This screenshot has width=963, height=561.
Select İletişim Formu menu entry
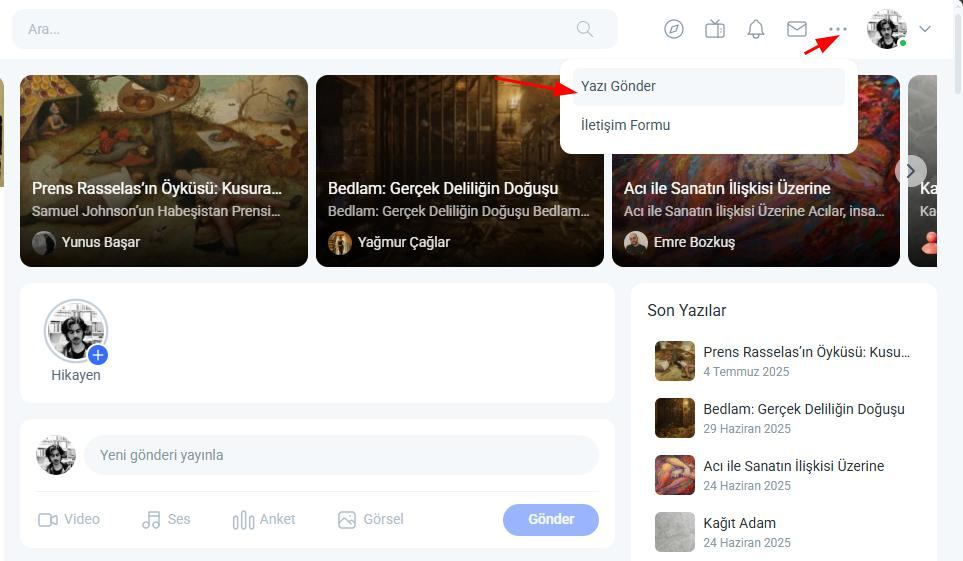(x=709, y=125)
